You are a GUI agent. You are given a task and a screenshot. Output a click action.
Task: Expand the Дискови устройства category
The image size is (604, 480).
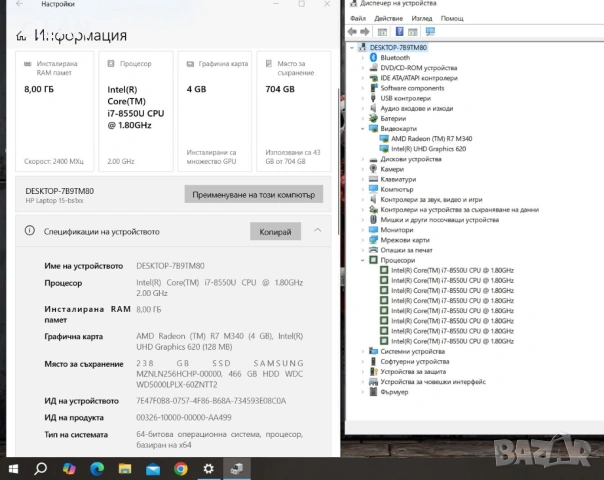point(362,159)
